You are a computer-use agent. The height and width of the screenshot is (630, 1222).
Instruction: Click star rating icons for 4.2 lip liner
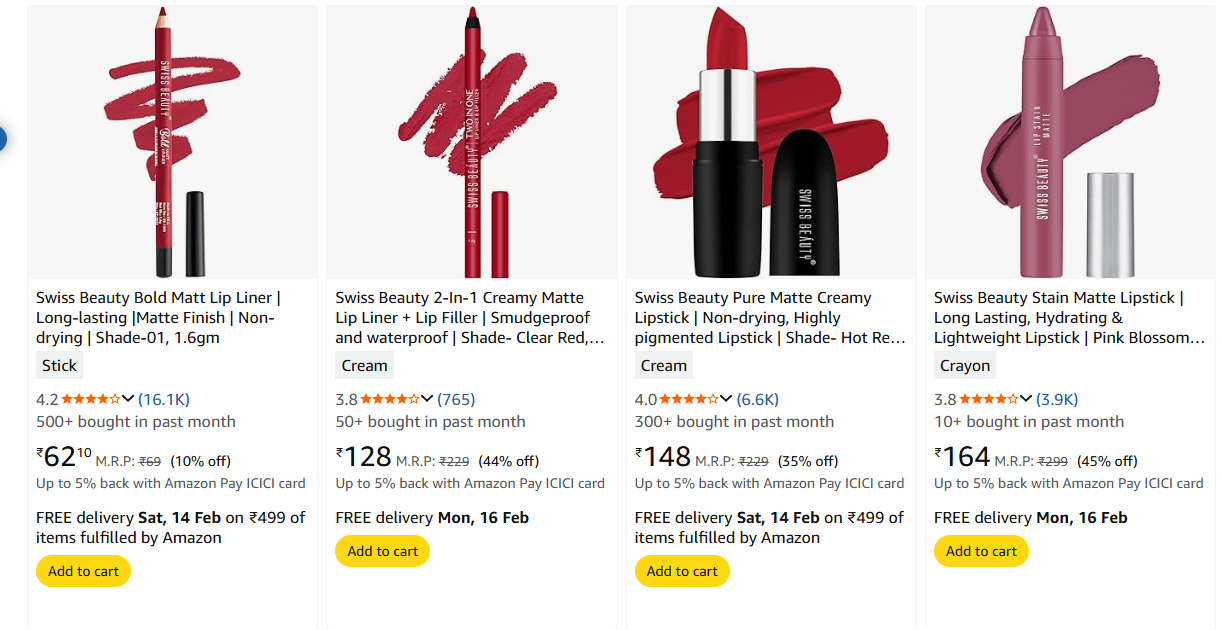[90, 399]
